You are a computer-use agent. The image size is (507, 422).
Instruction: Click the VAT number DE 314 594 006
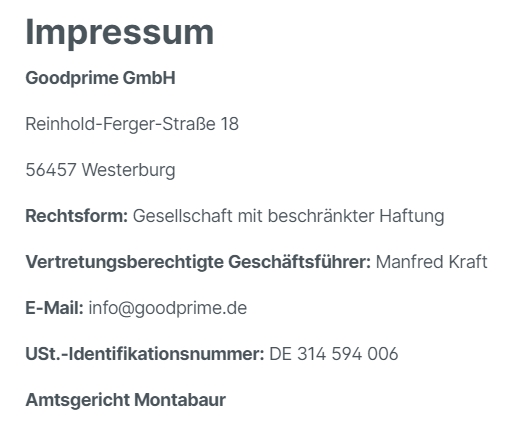(x=334, y=354)
